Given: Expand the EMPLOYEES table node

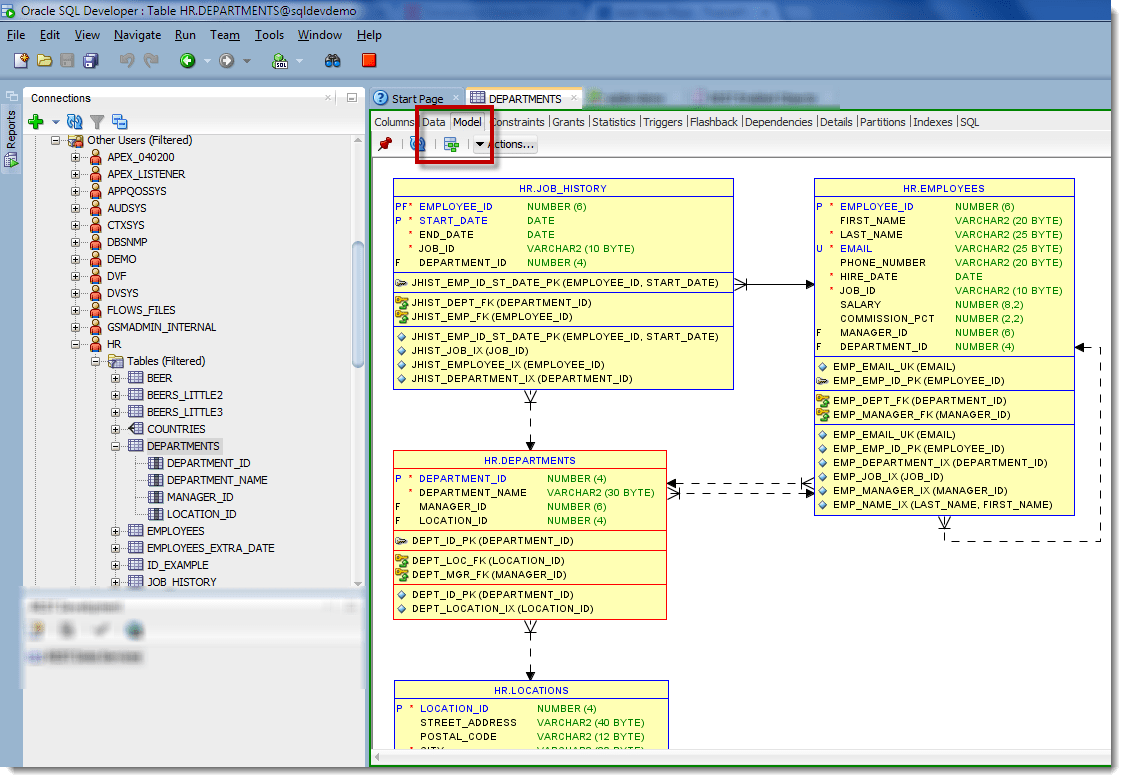Looking at the screenshot, I should 113,530.
